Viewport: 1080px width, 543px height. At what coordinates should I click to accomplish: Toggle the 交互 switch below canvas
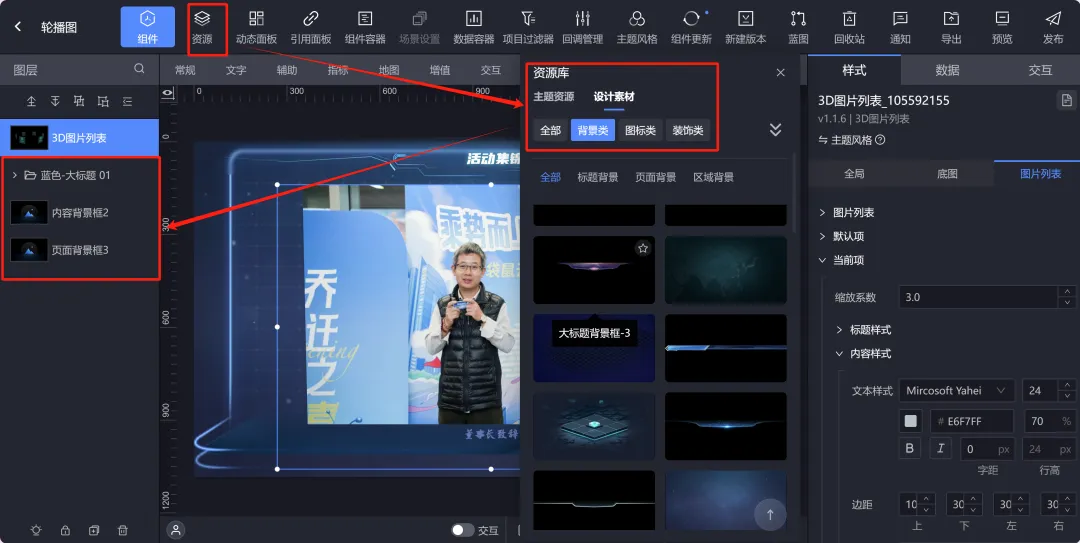462,530
